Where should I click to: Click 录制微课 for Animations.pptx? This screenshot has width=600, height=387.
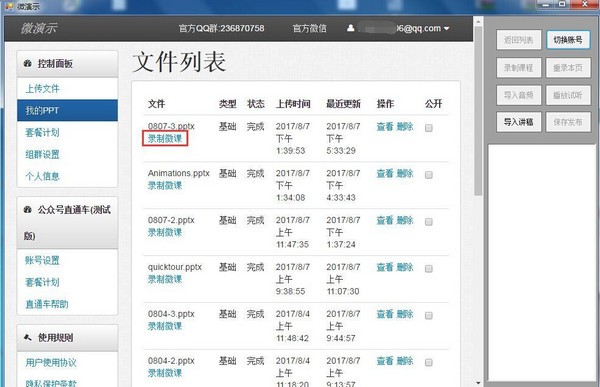(165, 185)
